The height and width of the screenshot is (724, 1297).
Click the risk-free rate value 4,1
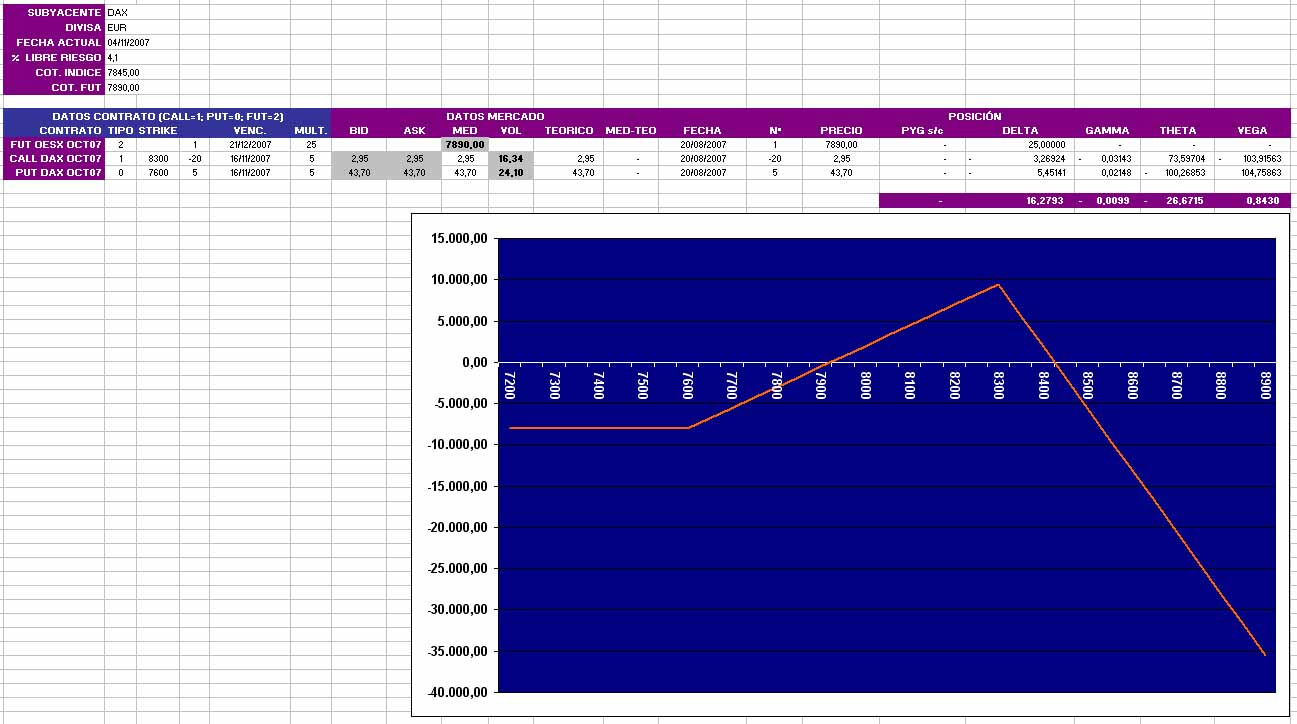112,58
